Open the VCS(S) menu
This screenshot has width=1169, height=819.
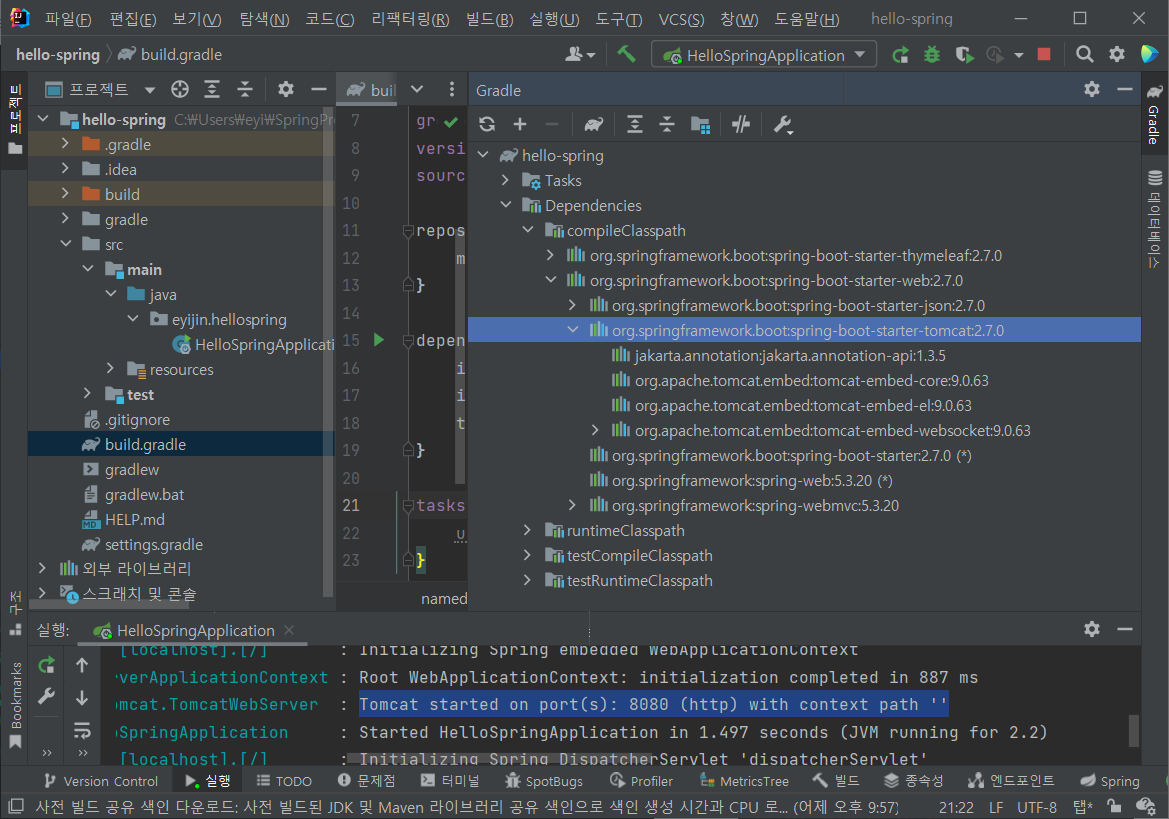[681, 19]
